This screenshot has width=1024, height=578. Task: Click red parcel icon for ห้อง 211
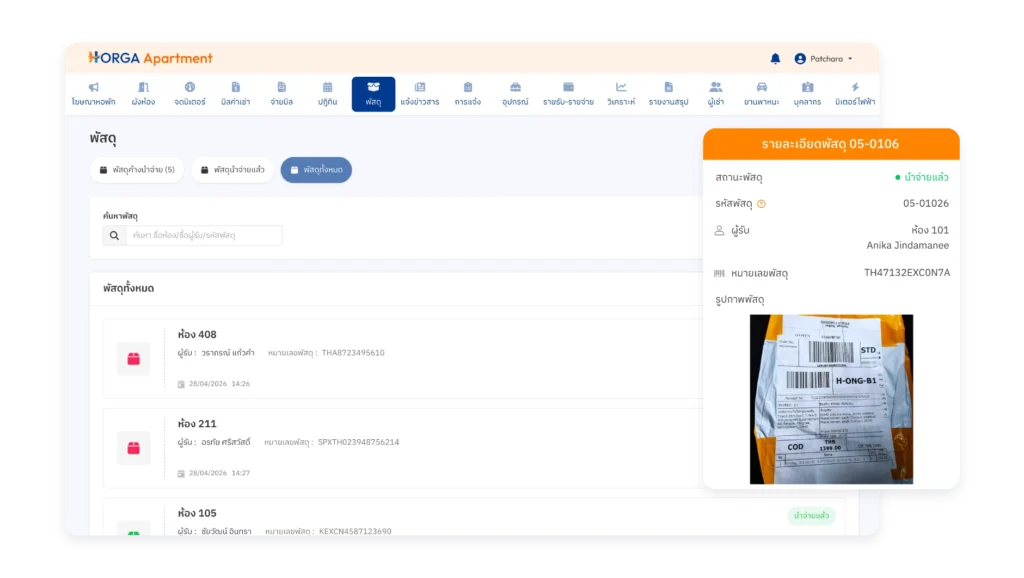(x=133, y=448)
